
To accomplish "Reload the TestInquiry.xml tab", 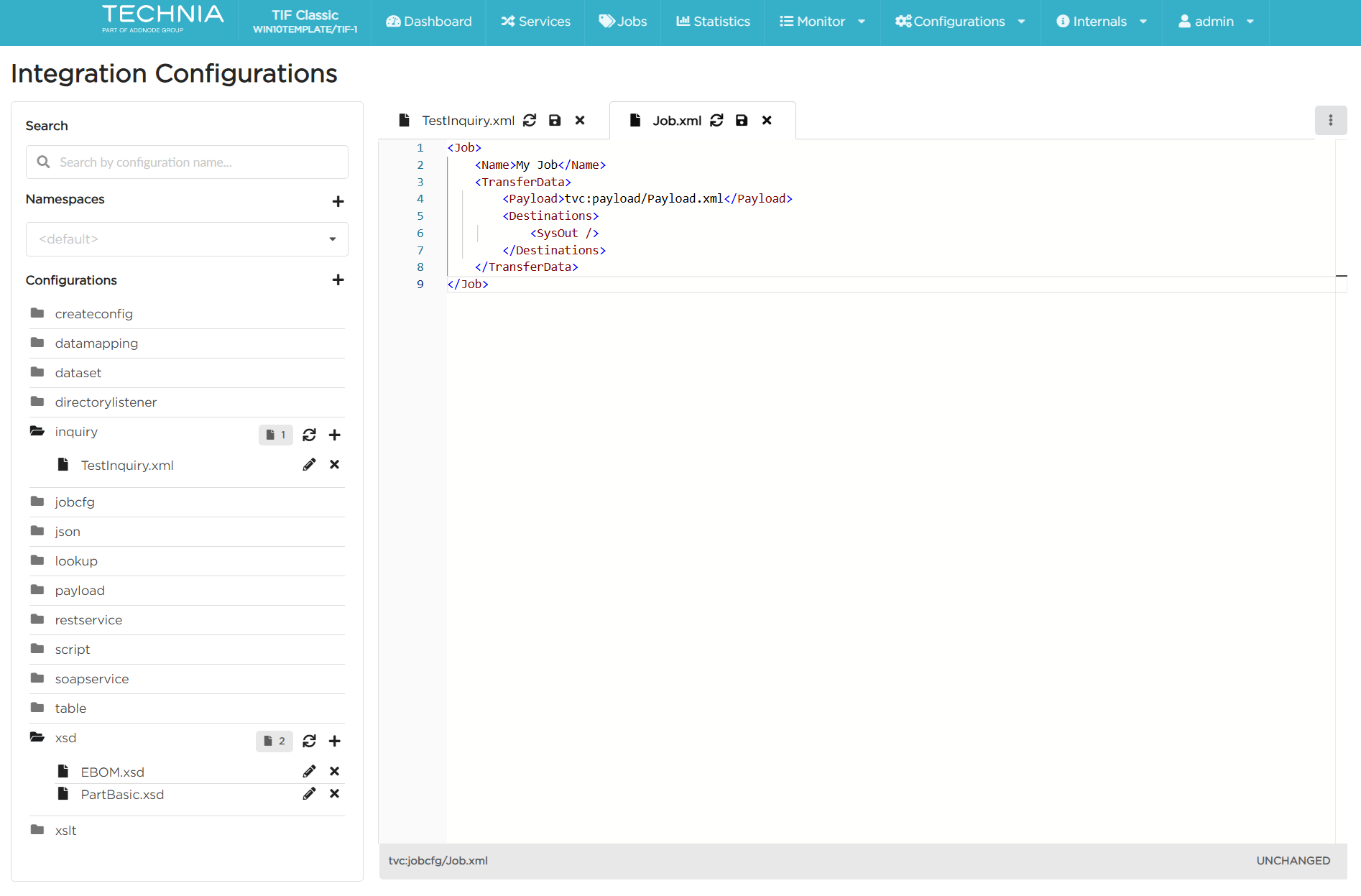I will coord(530,120).
